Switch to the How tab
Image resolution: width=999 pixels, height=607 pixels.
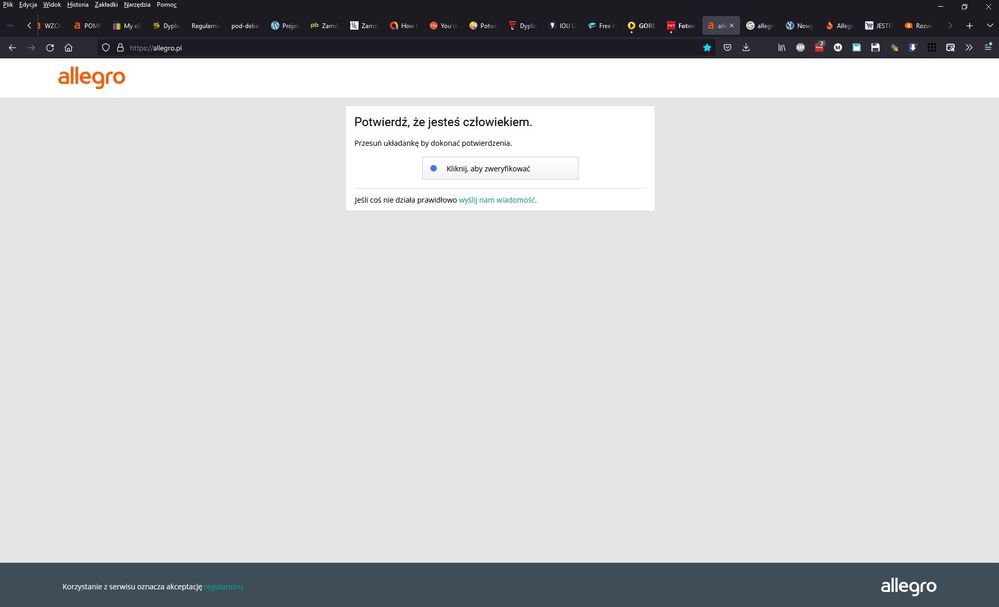[403, 26]
